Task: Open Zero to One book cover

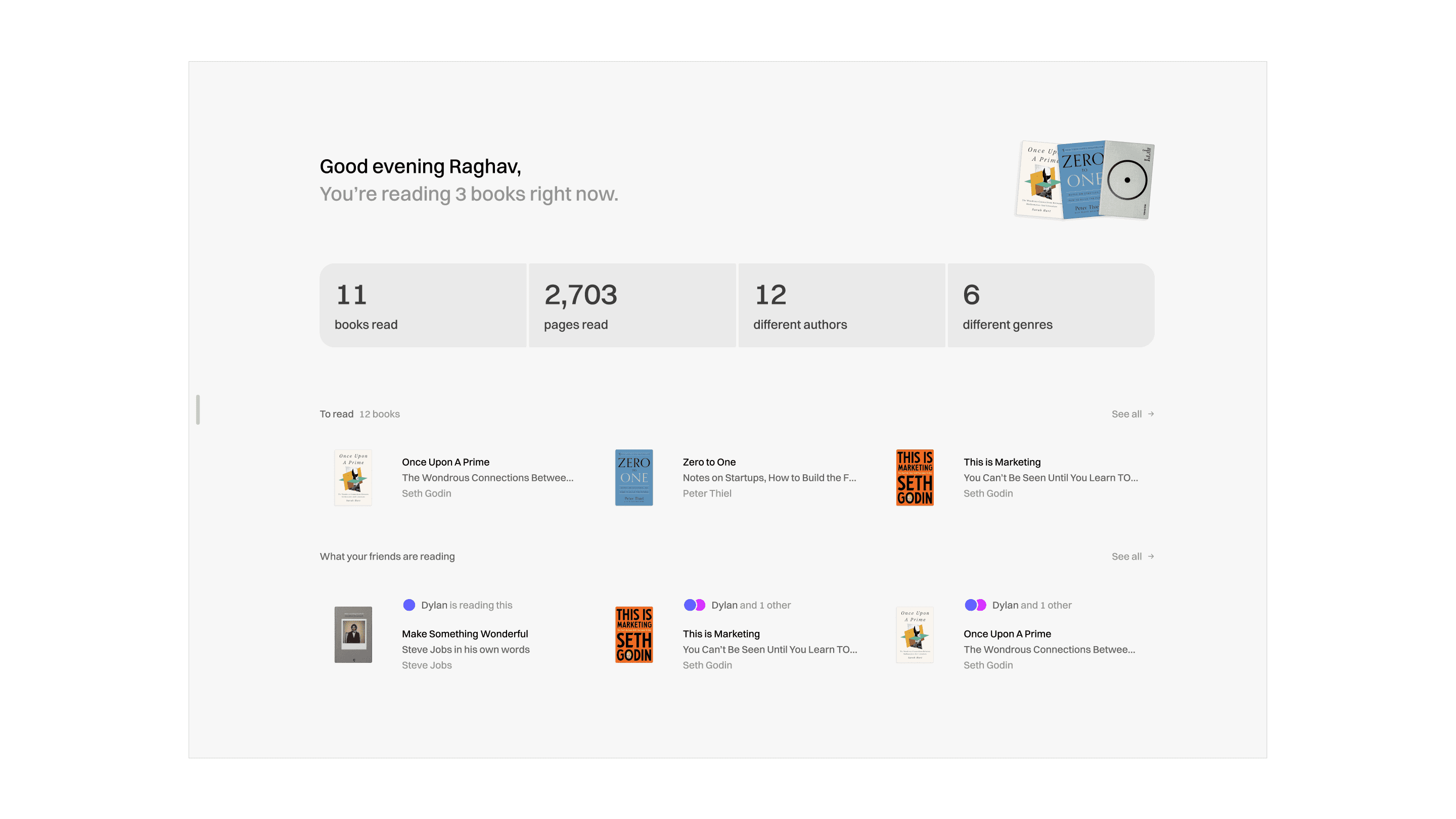Action: click(x=633, y=478)
